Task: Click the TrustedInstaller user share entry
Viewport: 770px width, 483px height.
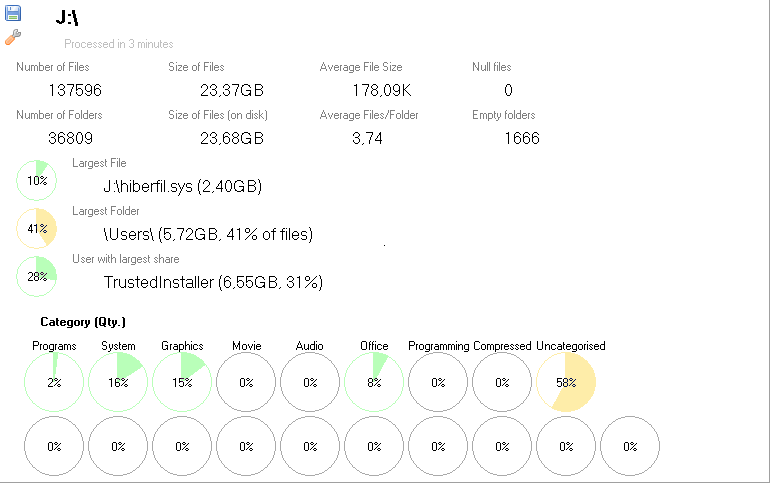Action: (213, 282)
